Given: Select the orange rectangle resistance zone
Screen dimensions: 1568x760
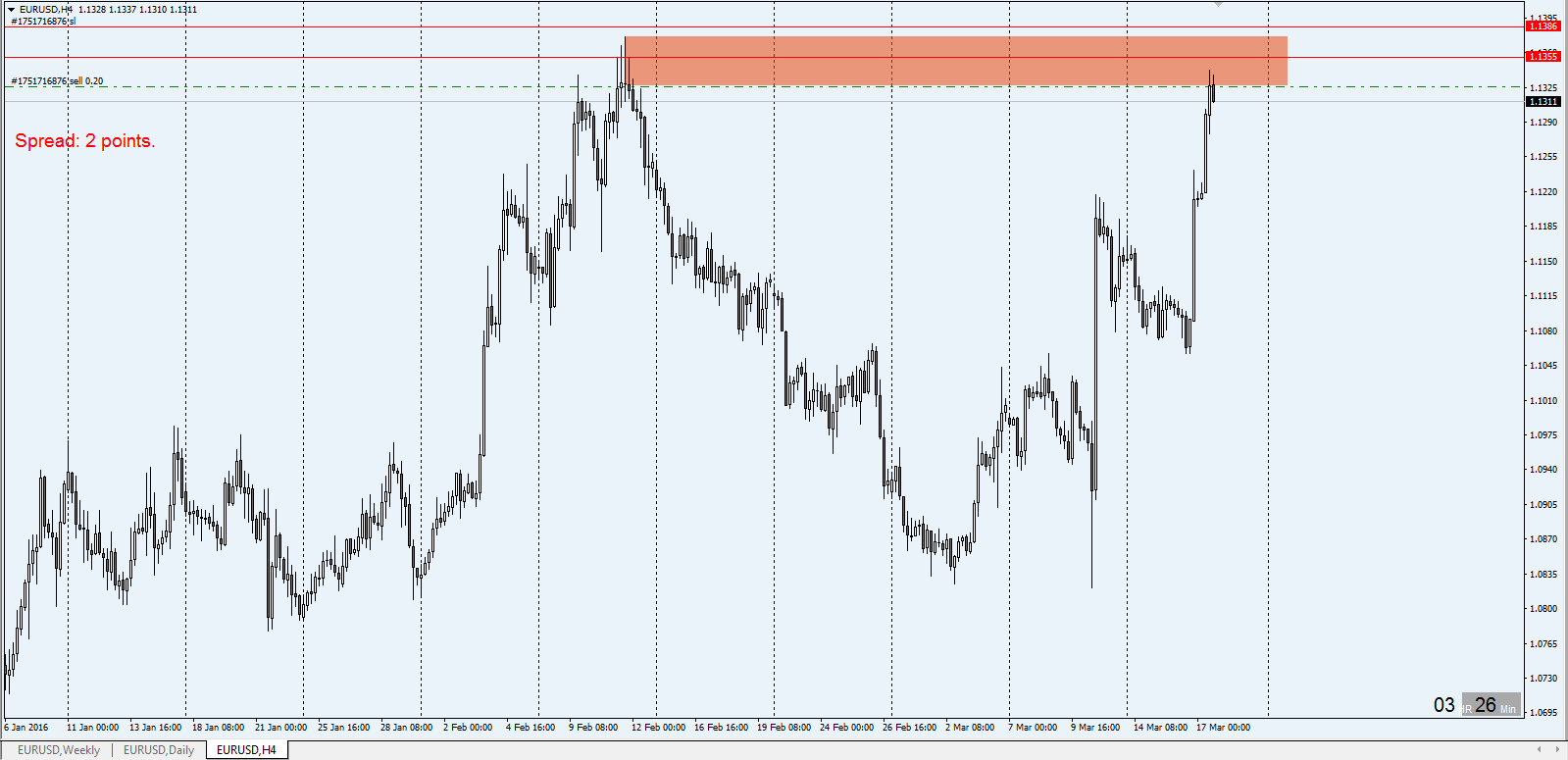Looking at the screenshot, I should click(x=955, y=61).
